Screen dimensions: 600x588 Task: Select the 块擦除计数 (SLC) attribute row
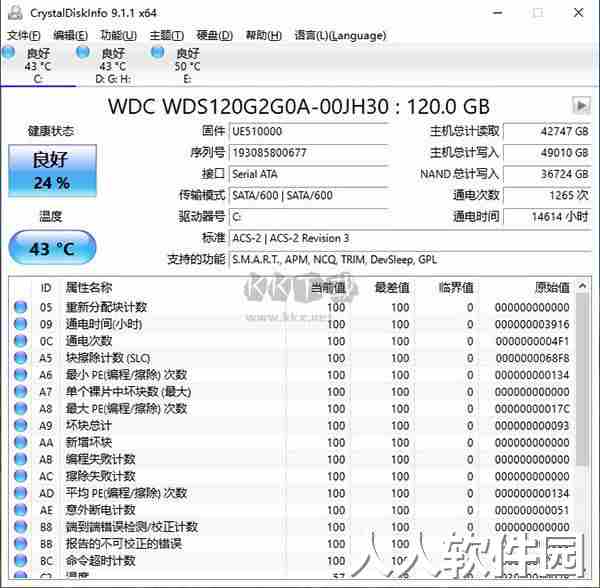click(292, 358)
